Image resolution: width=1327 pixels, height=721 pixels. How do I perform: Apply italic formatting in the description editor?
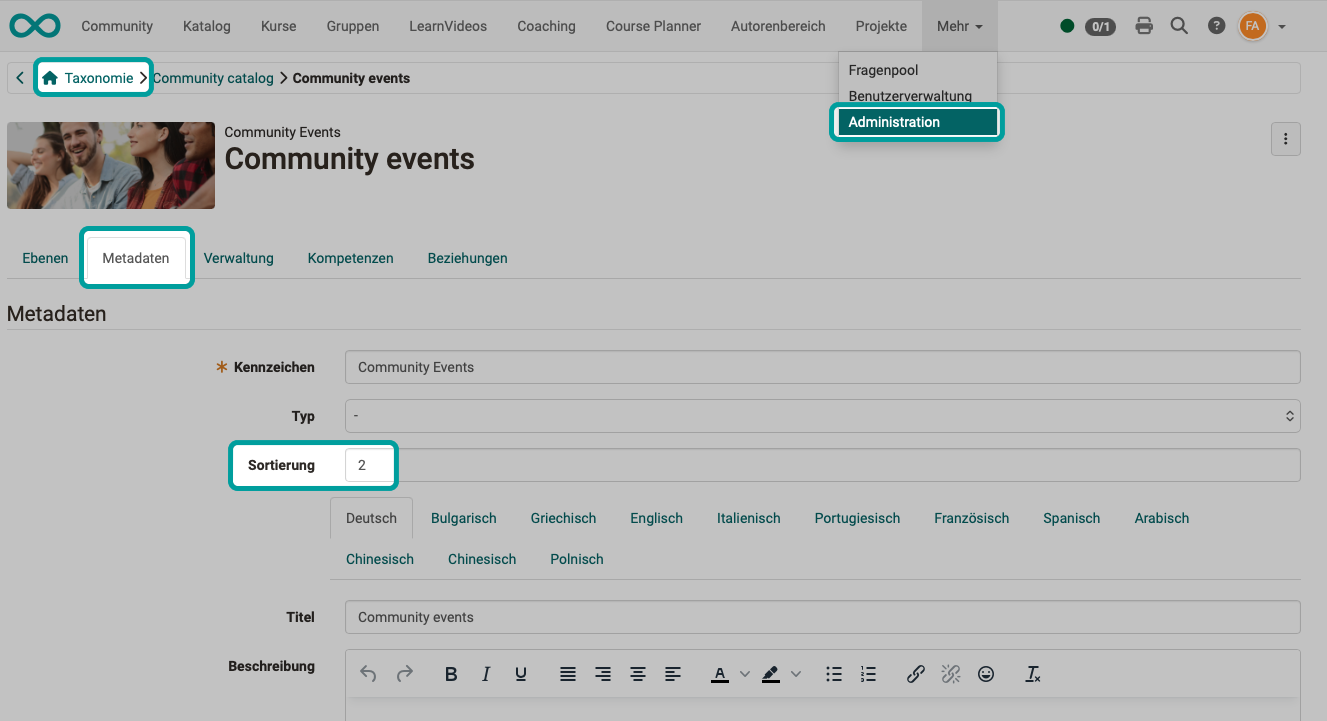pyautogui.click(x=486, y=674)
